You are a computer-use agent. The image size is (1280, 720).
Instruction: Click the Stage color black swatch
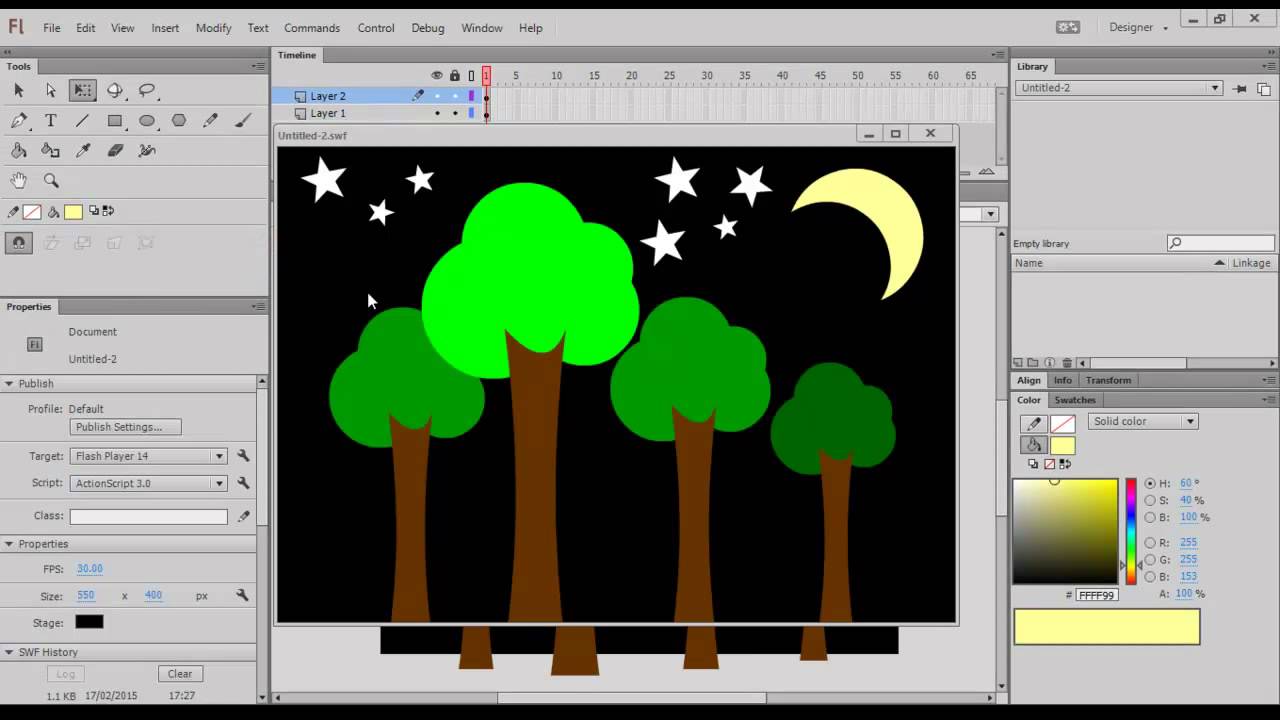(x=89, y=622)
